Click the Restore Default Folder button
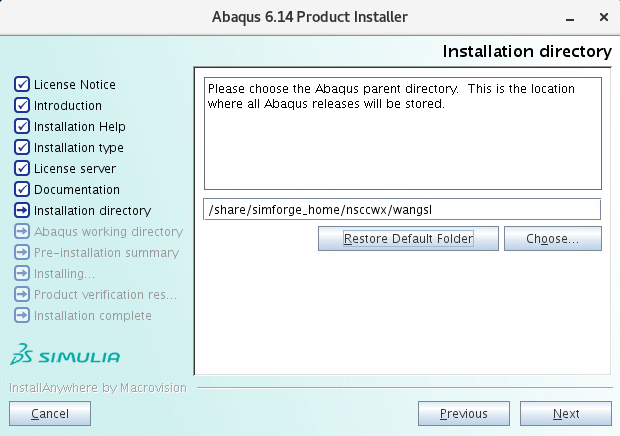 tap(408, 238)
